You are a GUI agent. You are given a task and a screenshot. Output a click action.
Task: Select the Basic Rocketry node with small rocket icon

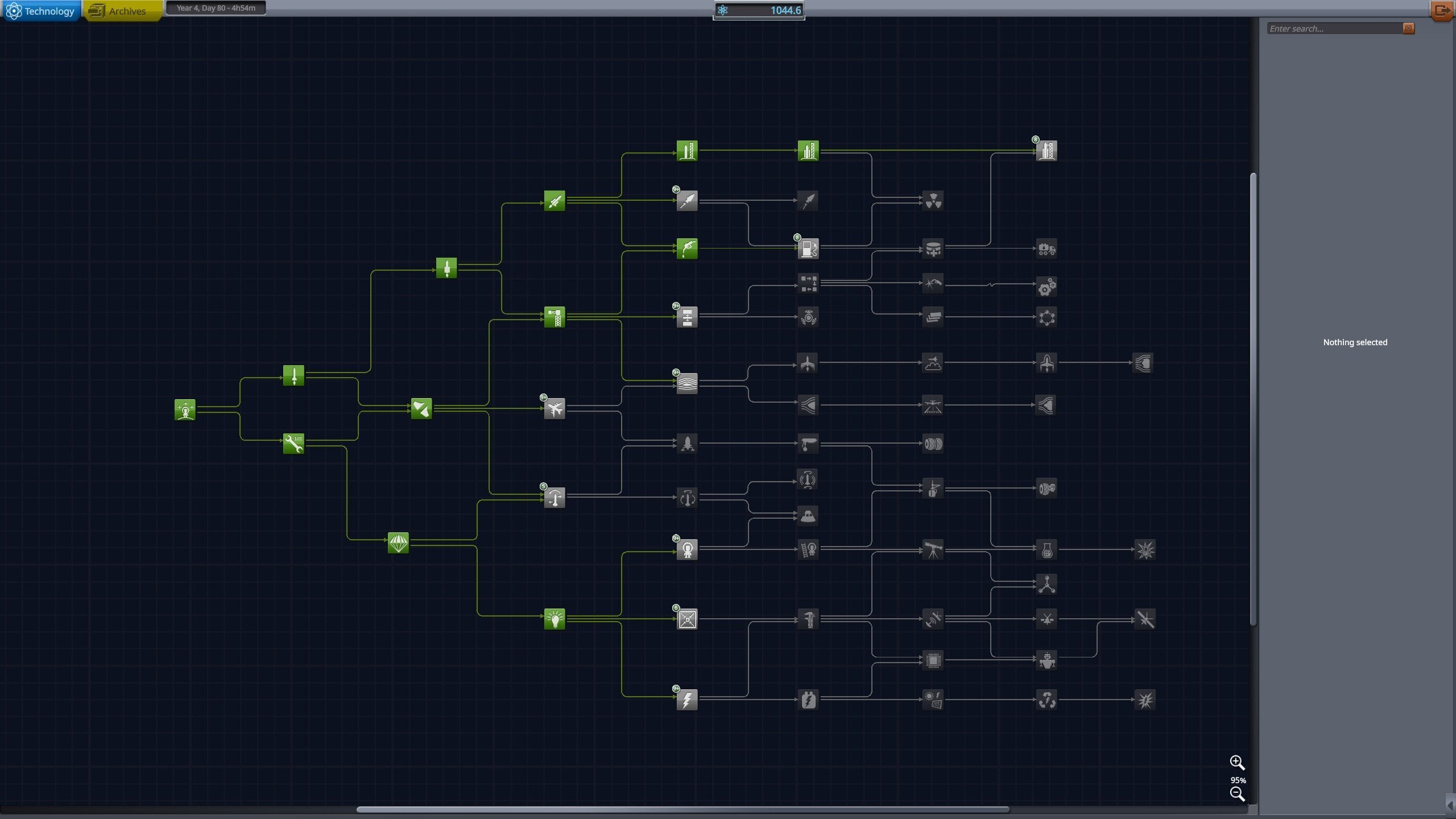coord(293,375)
